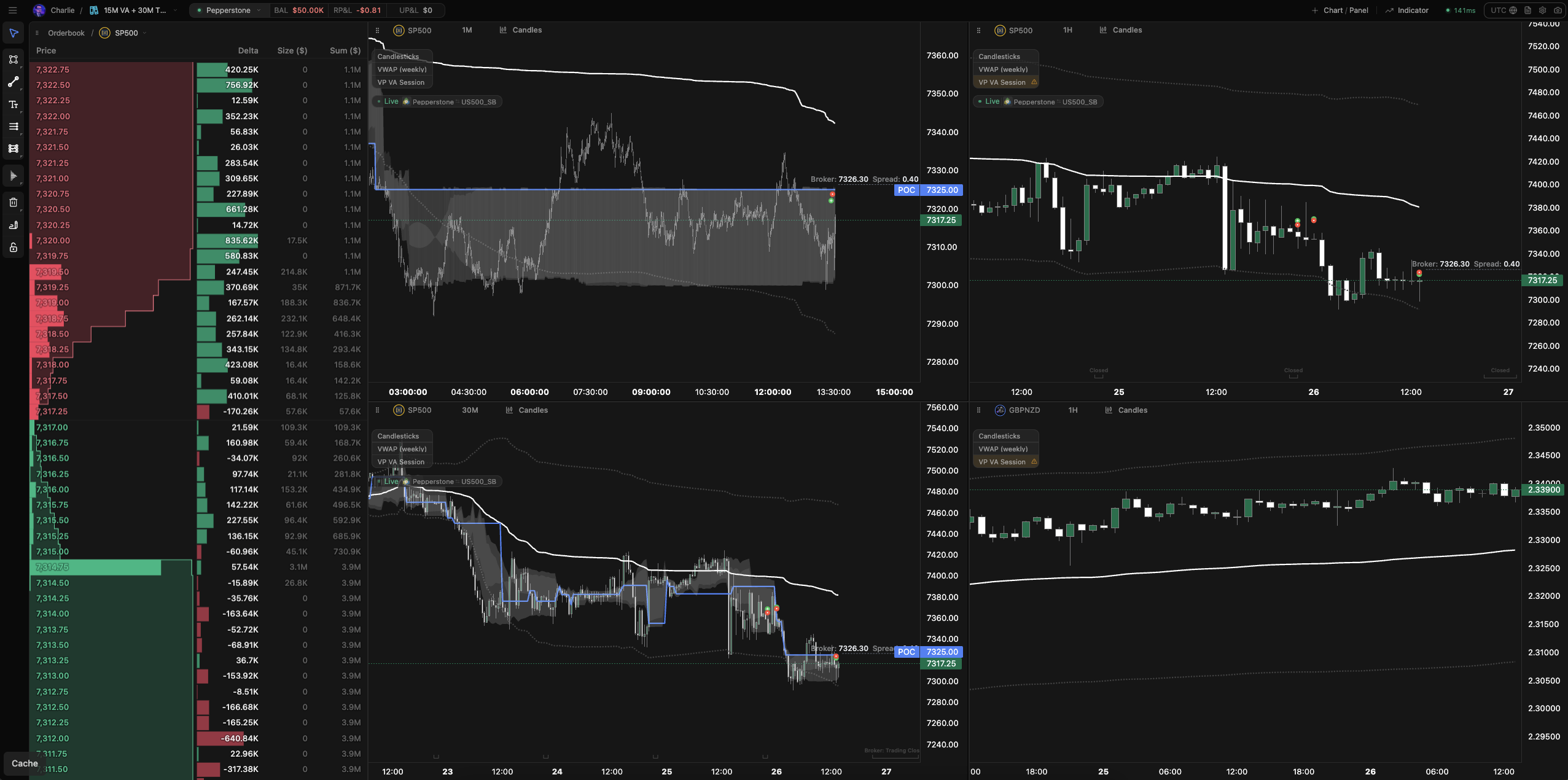This screenshot has width=1568, height=780.
Task: Click the BAL $50.00K balance display
Action: [x=299, y=10]
